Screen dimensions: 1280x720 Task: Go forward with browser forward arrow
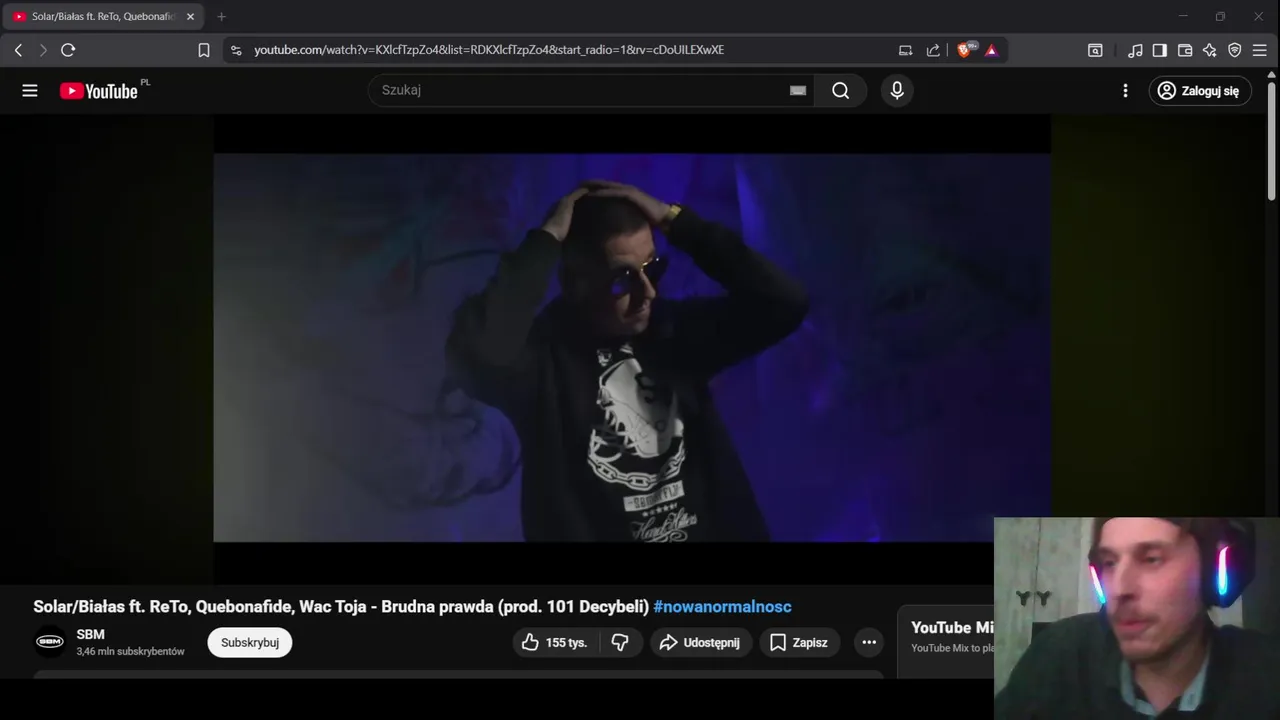[43, 50]
